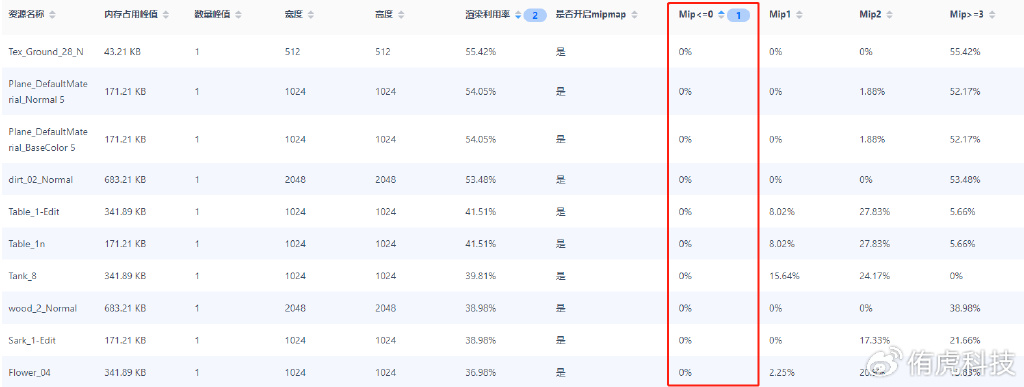This screenshot has height=387, width=1024.
Task: Select the Tank_8 resource name
Action: point(22,276)
